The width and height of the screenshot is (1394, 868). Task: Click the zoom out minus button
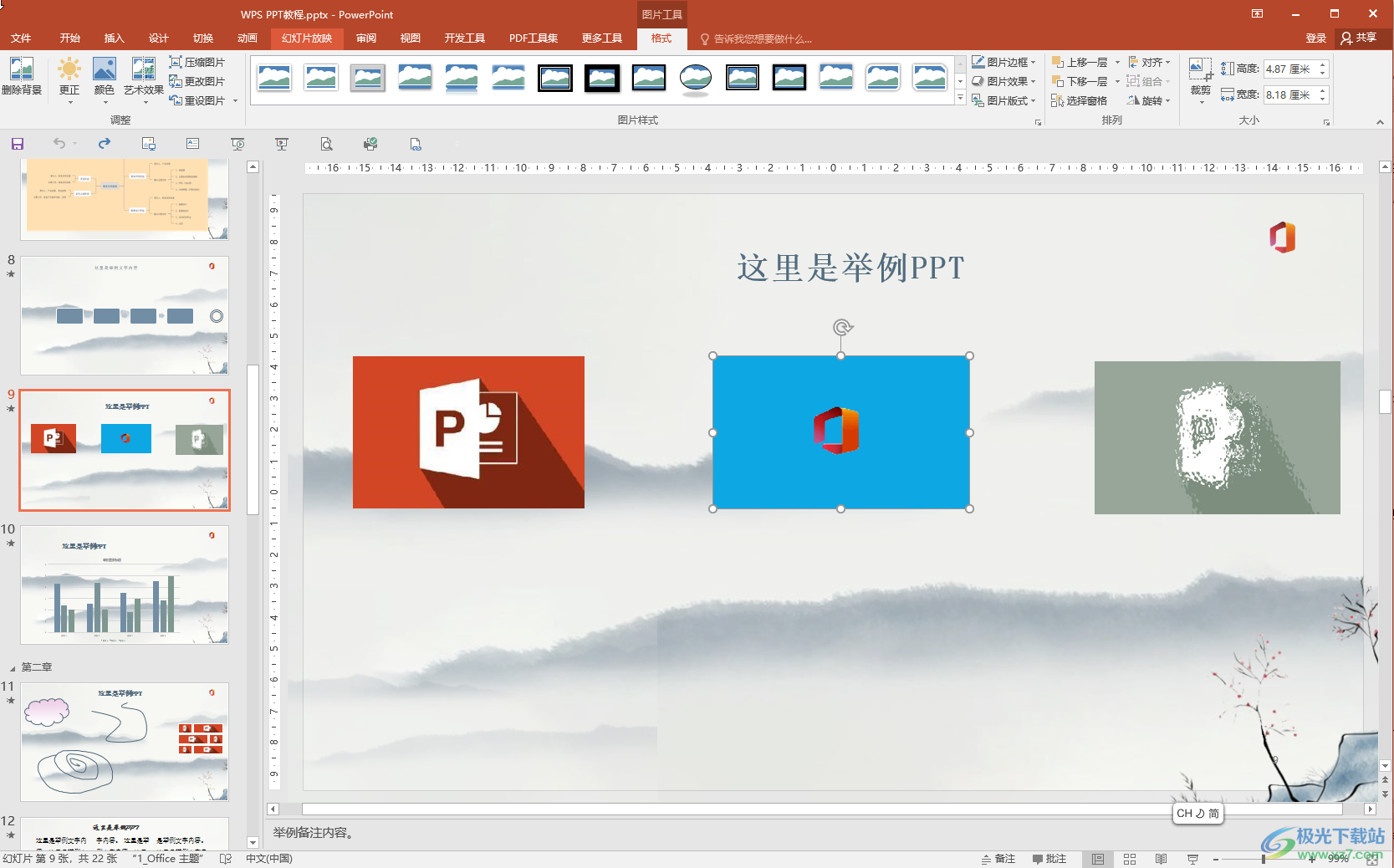coord(1216,859)
